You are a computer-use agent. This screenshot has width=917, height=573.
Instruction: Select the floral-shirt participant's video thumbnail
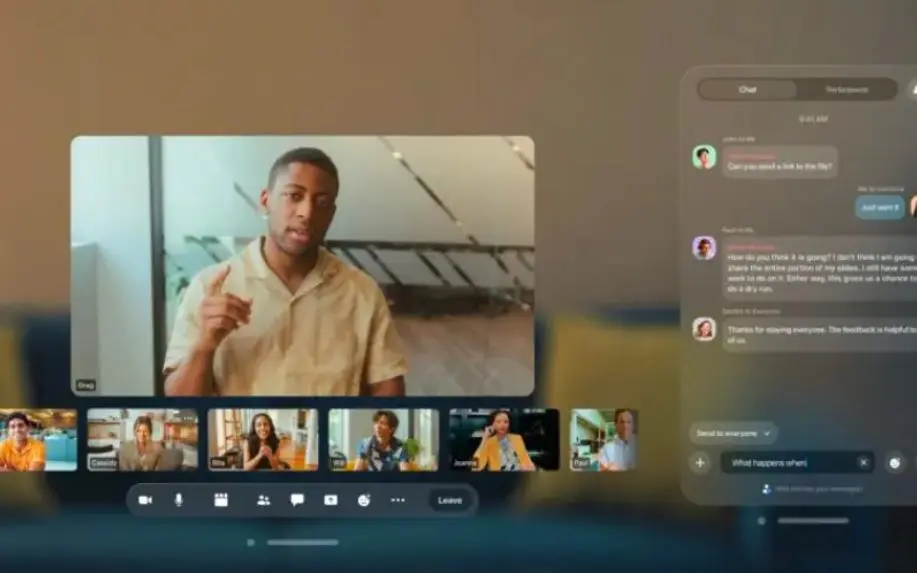[384, 440]
